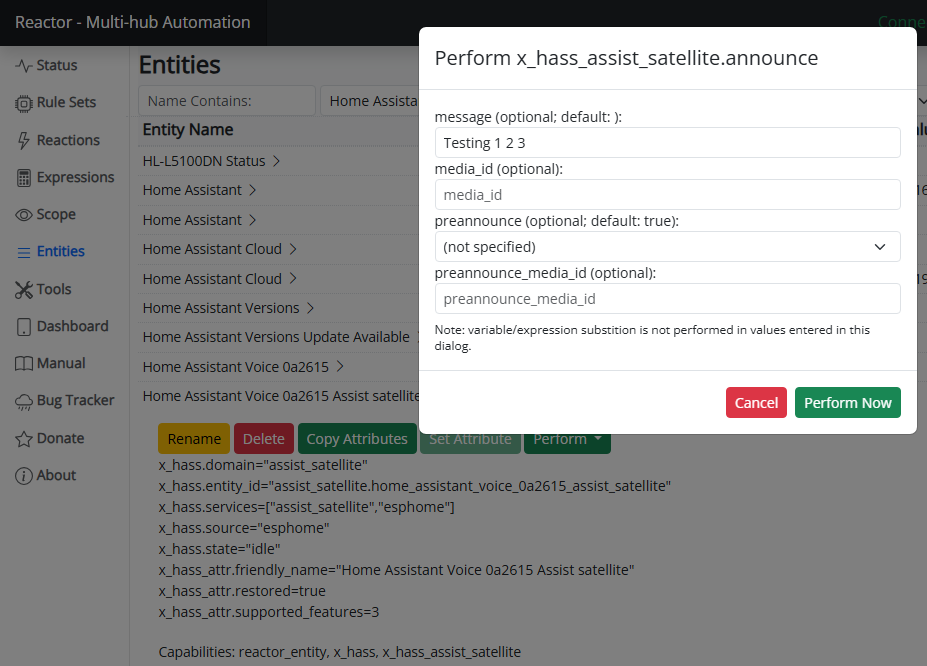Click the Bug Tracker cloud icon
Screen dimensions: 927x666
coord(24,402)
